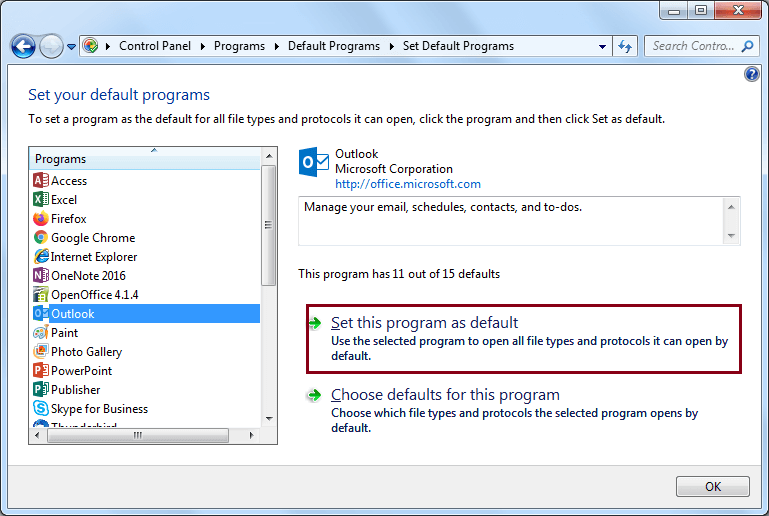The image size is (769, 516).
Task: Click green arrow beside Set this program
Action: (315, 323)
